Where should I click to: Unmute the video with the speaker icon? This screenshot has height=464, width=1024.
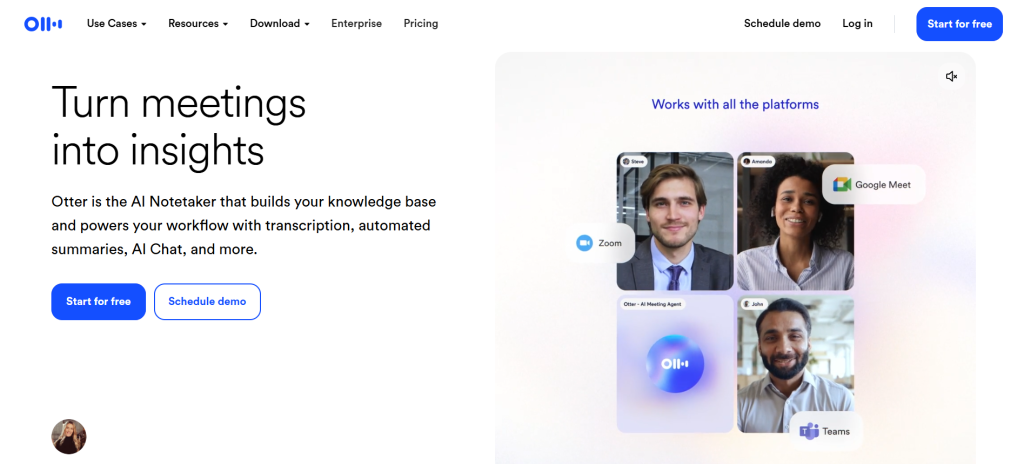pos(952,76)
